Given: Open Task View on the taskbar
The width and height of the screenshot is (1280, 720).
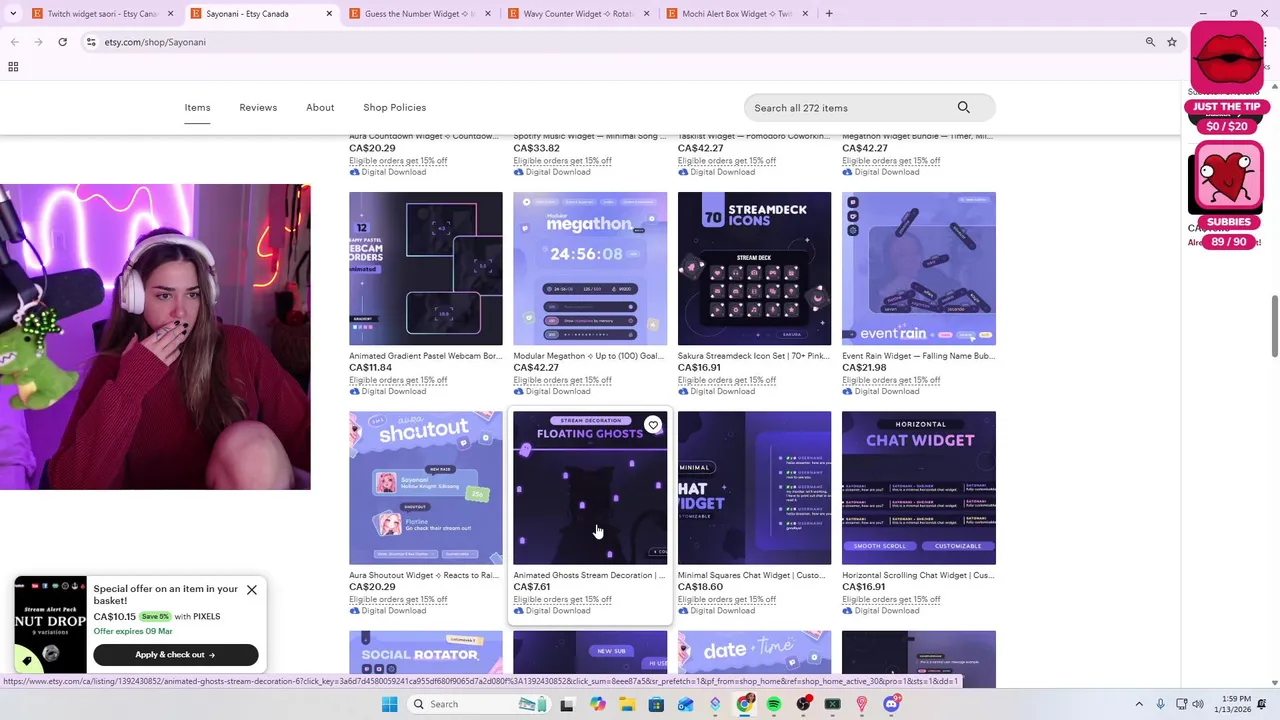Looking at the screenshot, I should point(567,704).
